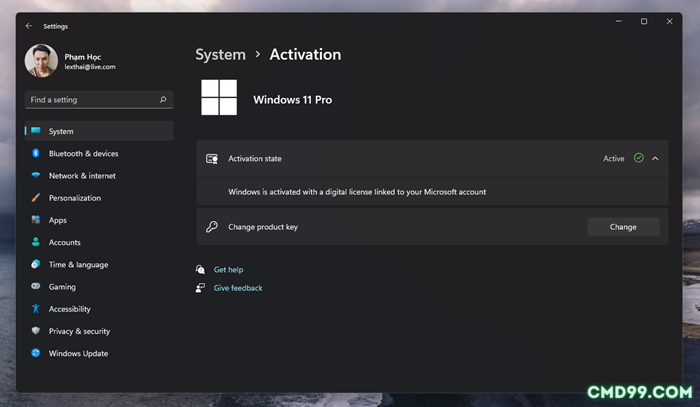This screenshot has width=700, height=407.
Task: Open the System category label
Action: click(61, 131)
